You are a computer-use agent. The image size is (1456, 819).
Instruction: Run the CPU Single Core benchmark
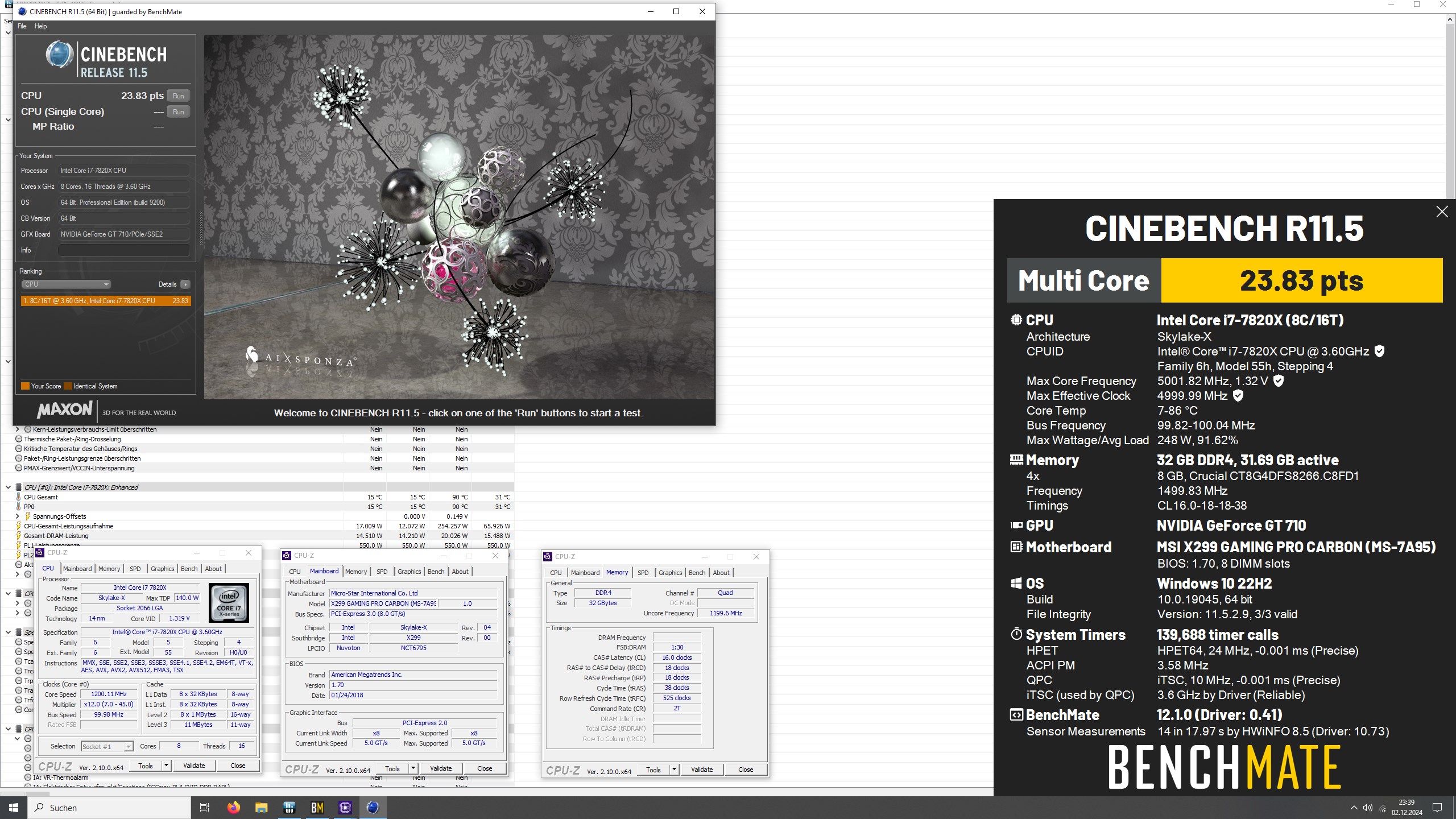pyautogui.click(x=178, y=112)
